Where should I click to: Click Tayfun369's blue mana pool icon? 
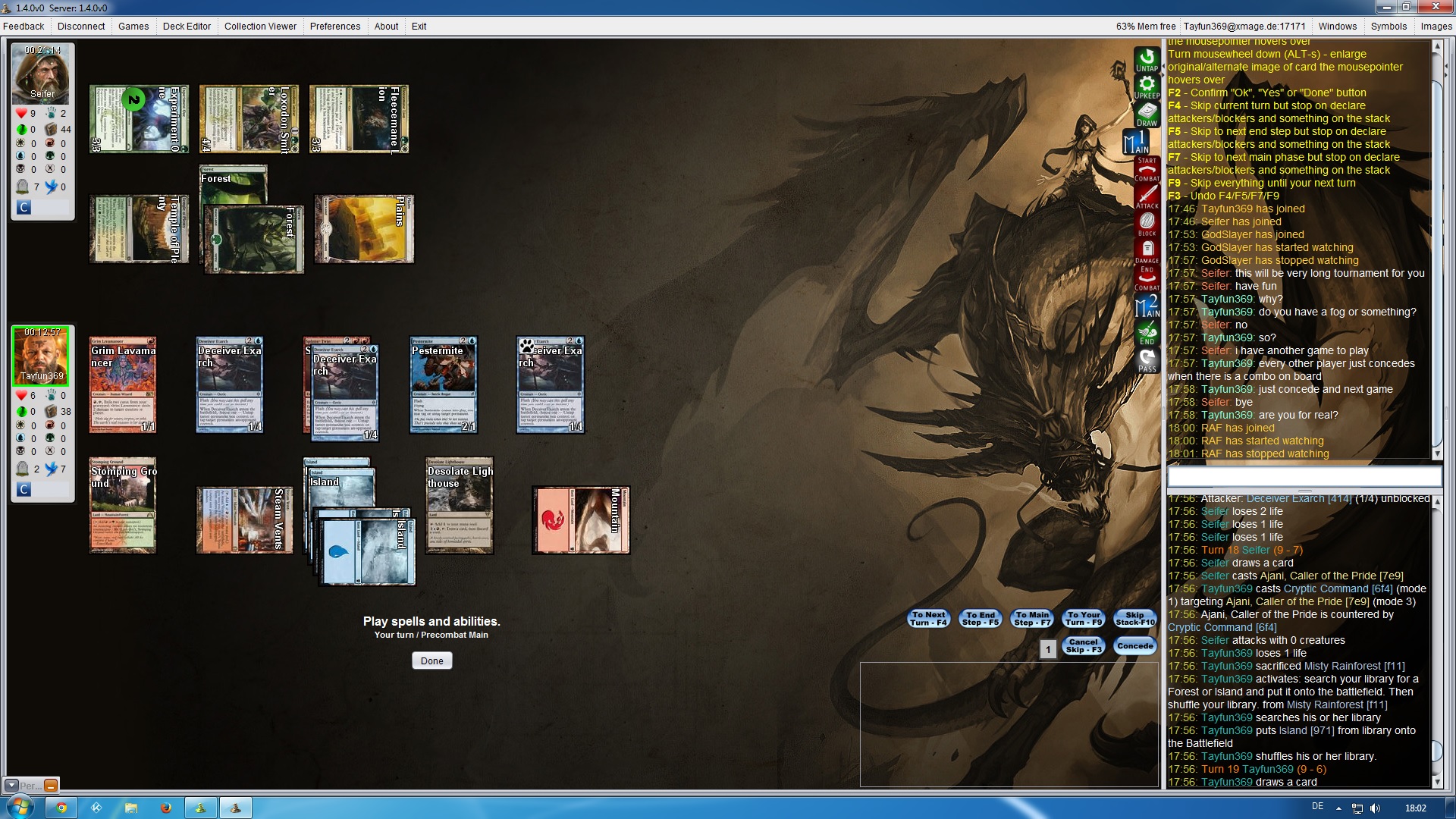pos(20,438)
